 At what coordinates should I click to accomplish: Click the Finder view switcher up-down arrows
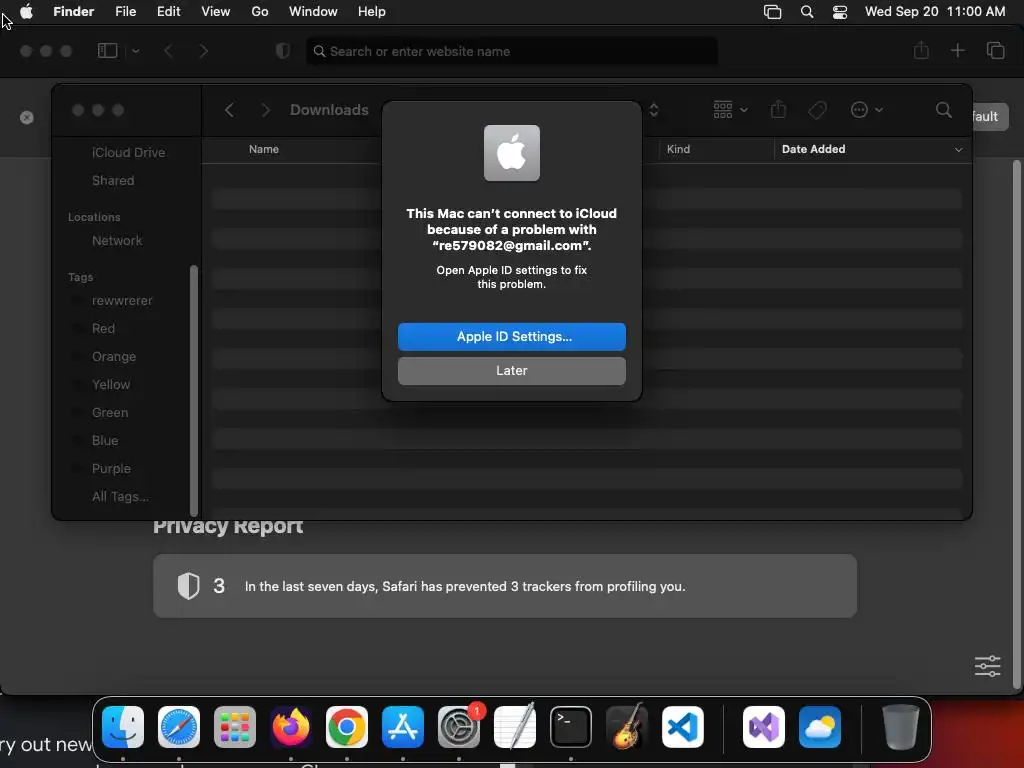click(x=654, y=110)
